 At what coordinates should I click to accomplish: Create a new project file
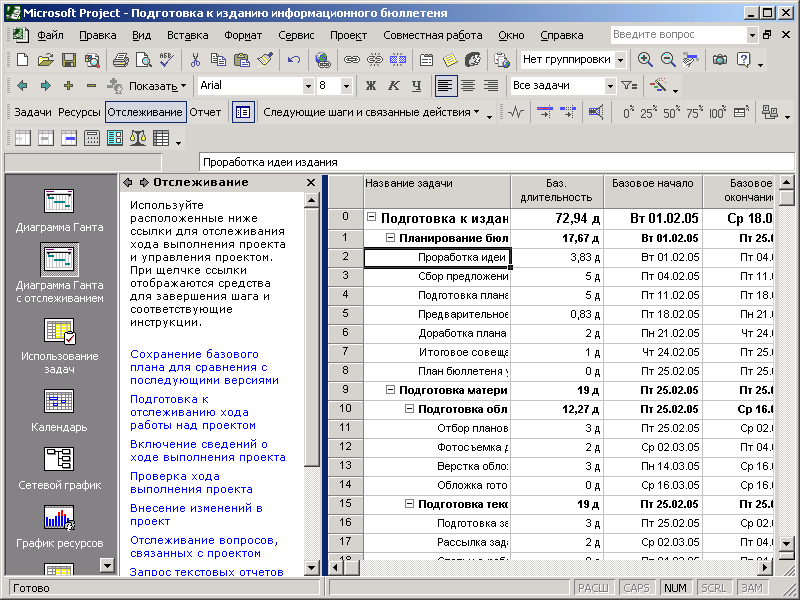(22, 60)
